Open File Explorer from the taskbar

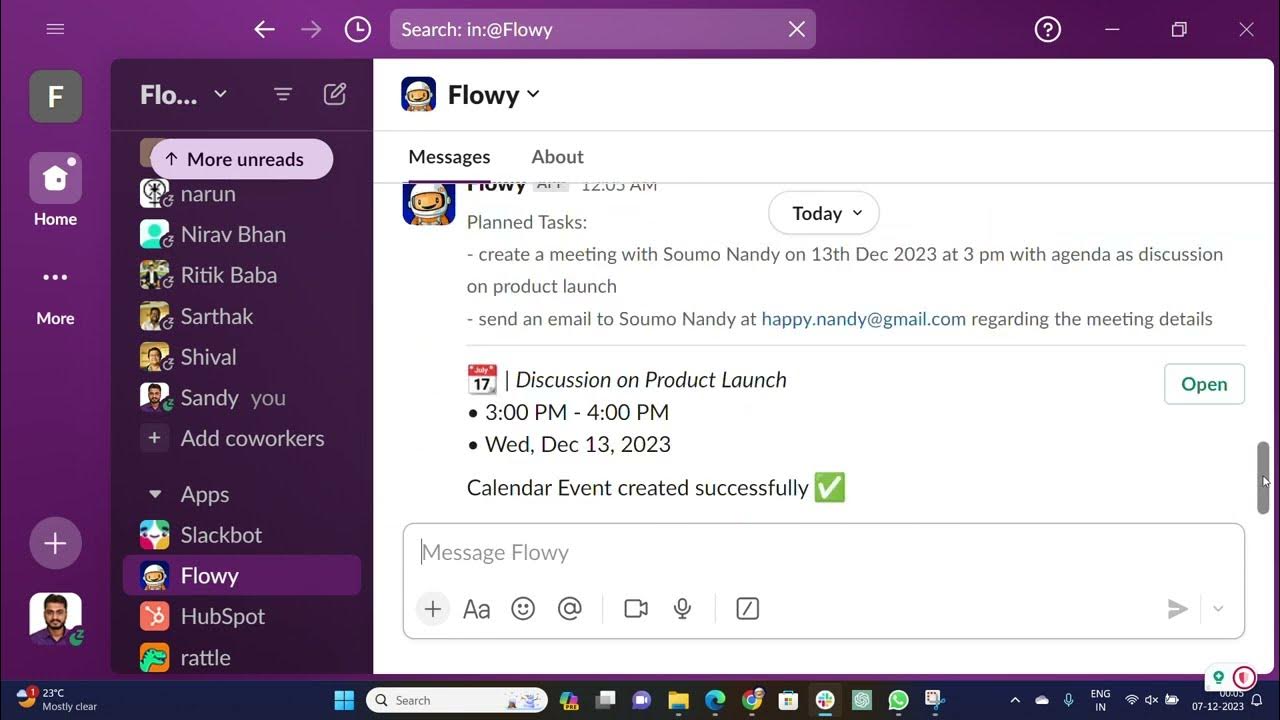pyautogui.click(x=678, y=700)
